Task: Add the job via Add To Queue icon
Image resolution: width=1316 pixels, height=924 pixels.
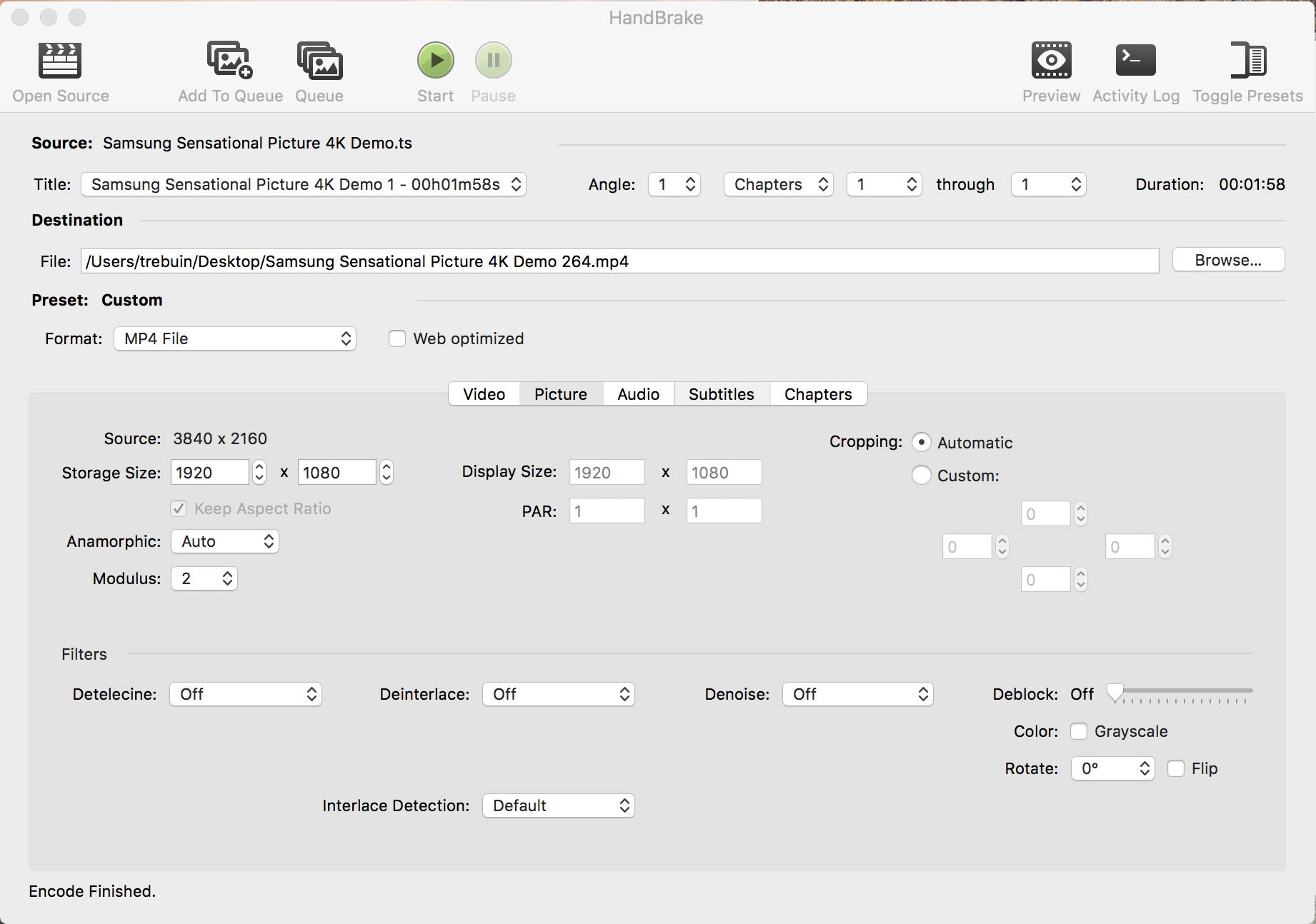Action: 230,60
